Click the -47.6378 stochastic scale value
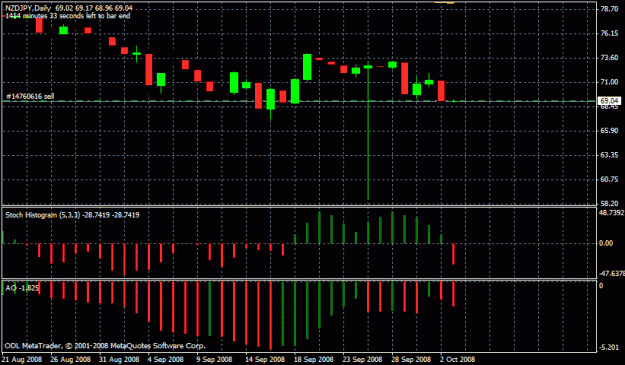625x365 pixels. pyautogui.click(x=611, y=273)
